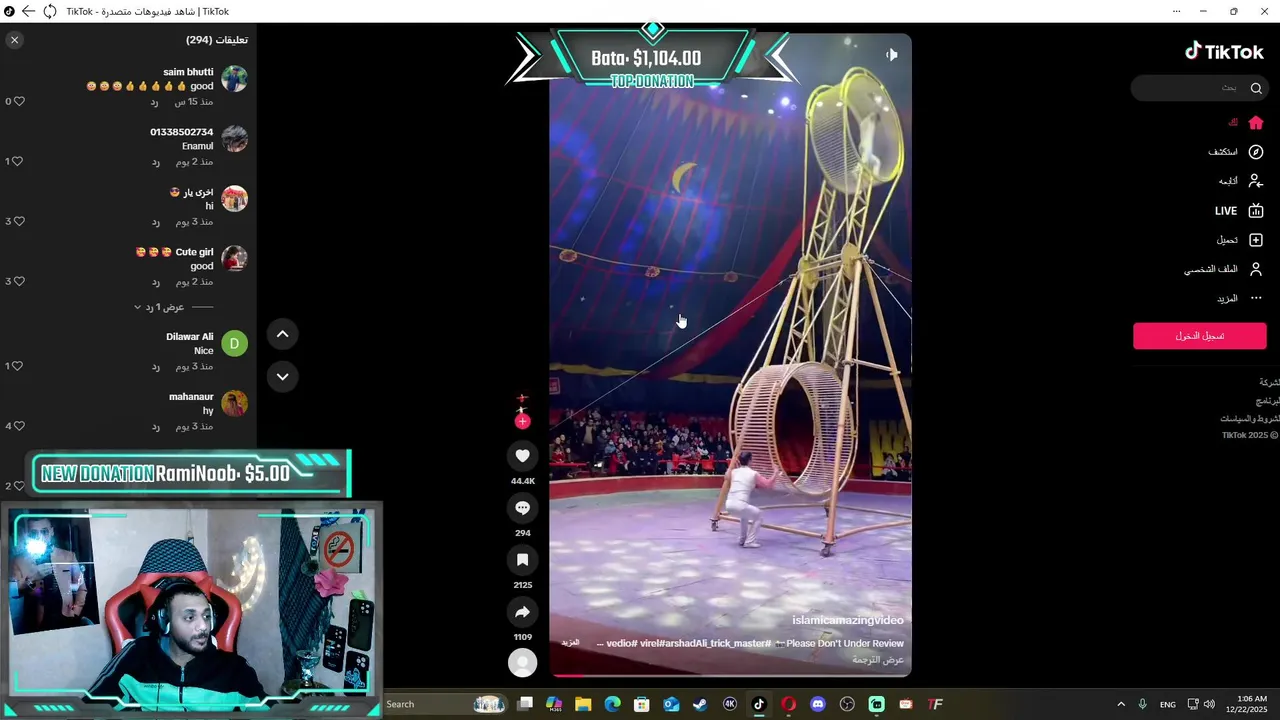Open the TikTok logo home link

(1224, 51)
